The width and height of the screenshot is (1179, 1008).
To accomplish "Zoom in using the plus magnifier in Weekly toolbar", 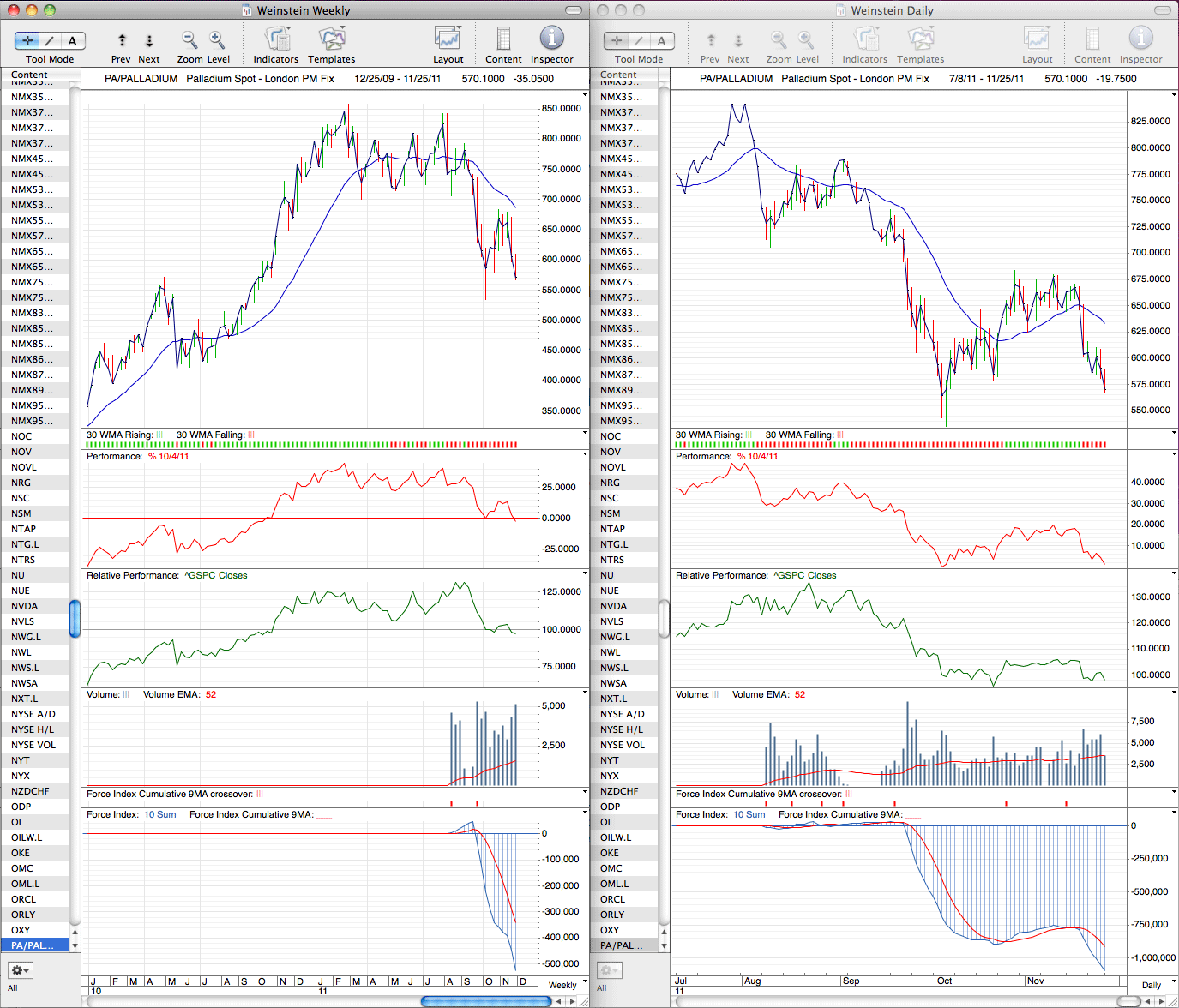I will (217, 40).
